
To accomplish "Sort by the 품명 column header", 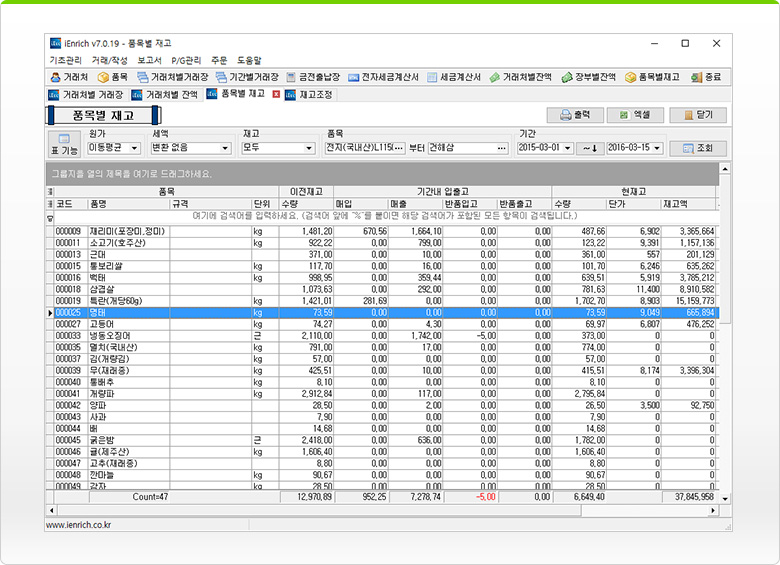I will point(129,204).
